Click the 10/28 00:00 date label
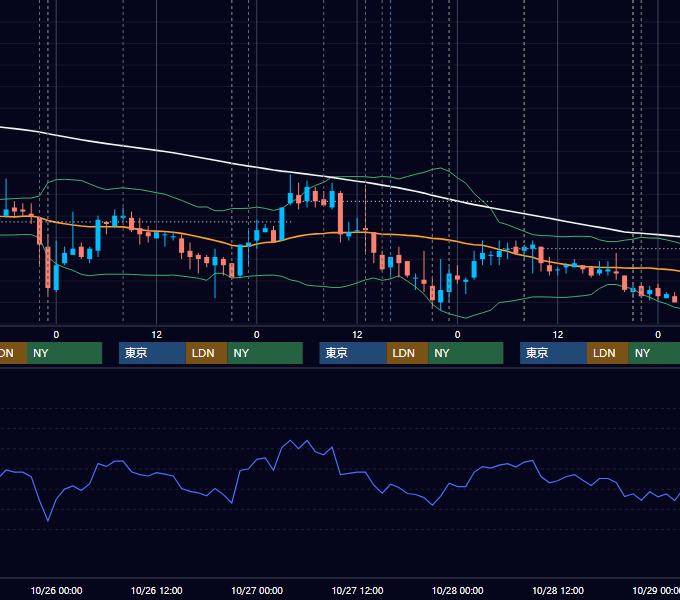The image size is (680, 600). coord(458,590)
